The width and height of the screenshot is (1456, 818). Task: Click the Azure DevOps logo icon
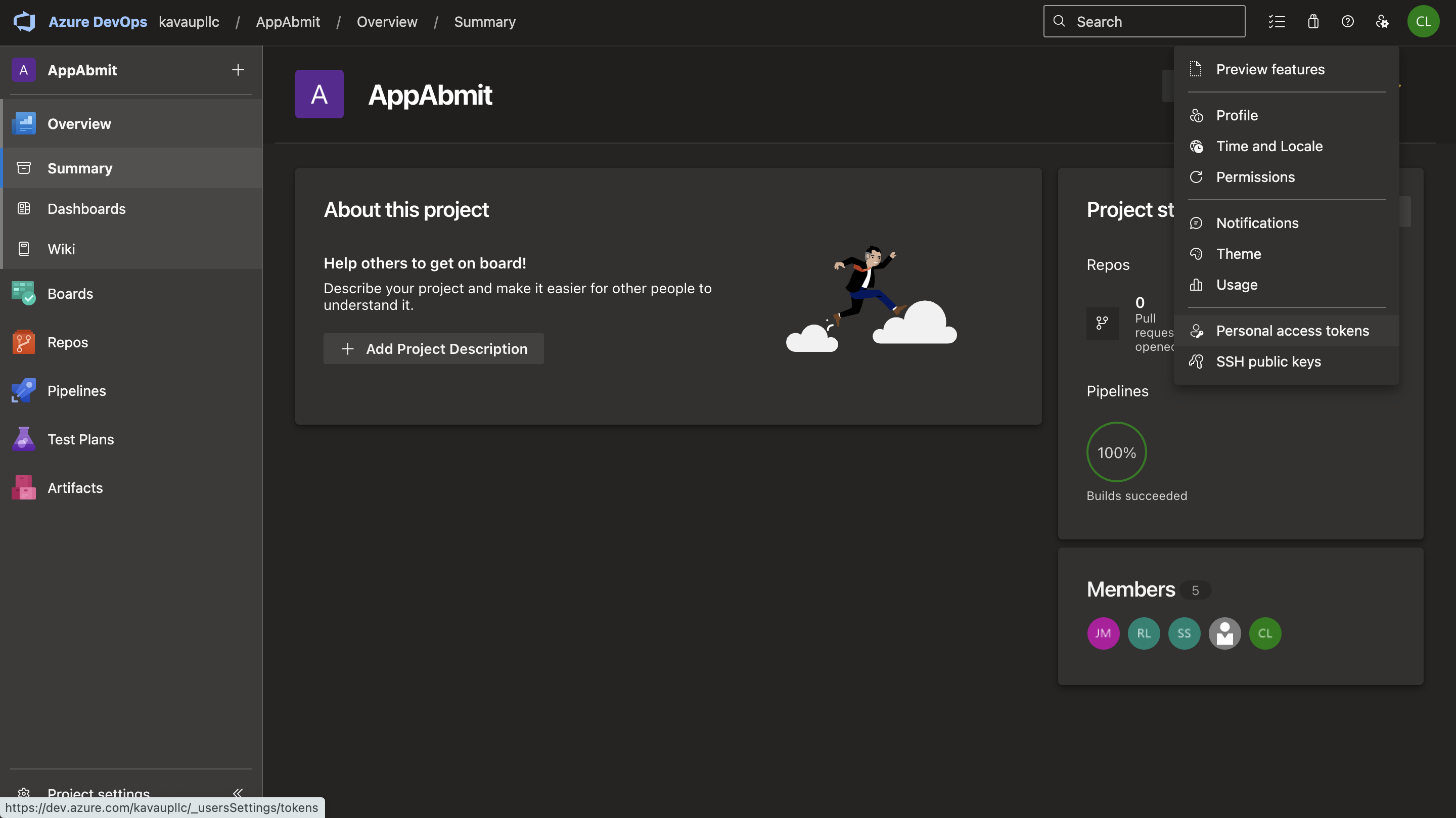click(24, 21)
